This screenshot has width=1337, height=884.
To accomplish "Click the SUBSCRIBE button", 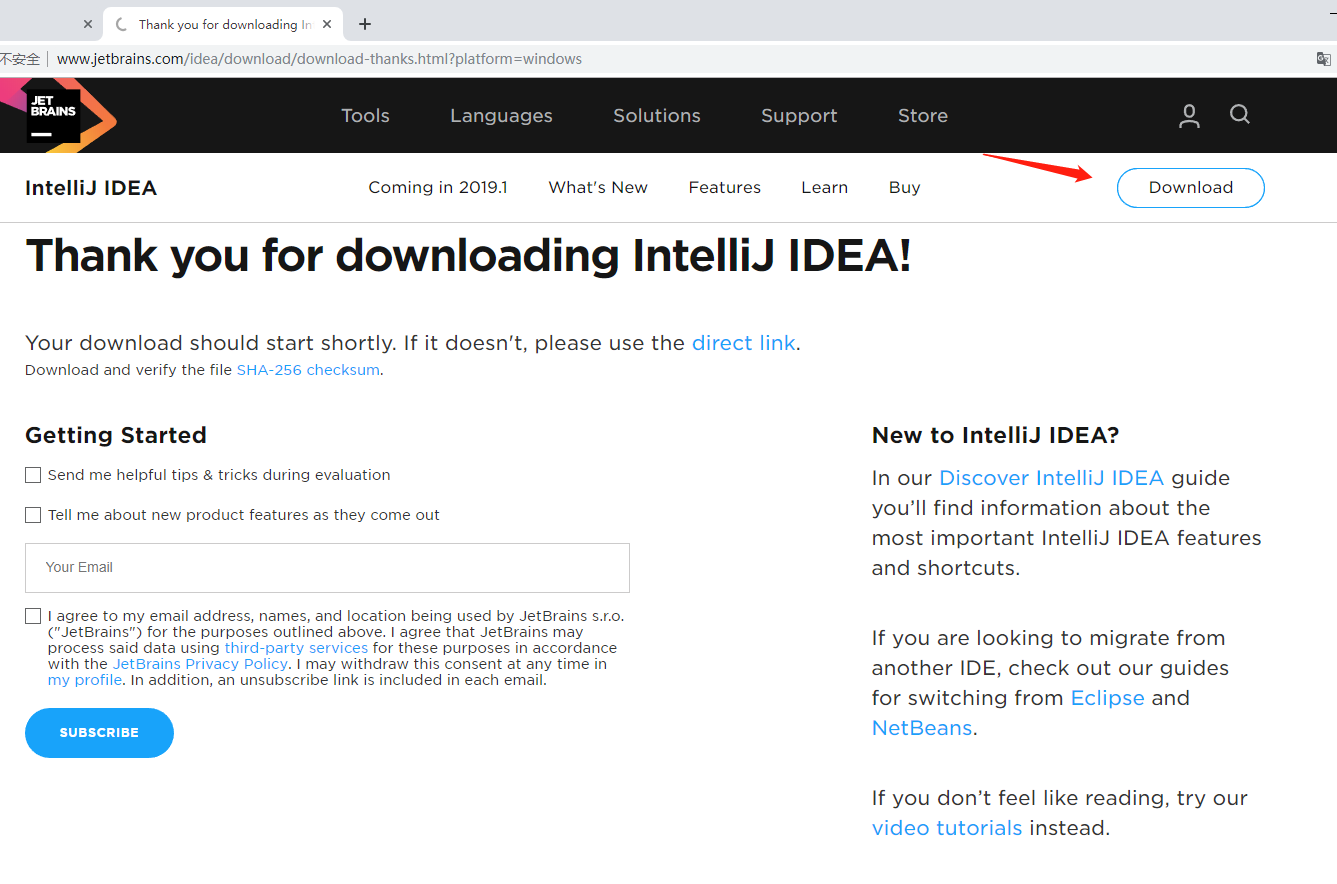I will [99, 733].
